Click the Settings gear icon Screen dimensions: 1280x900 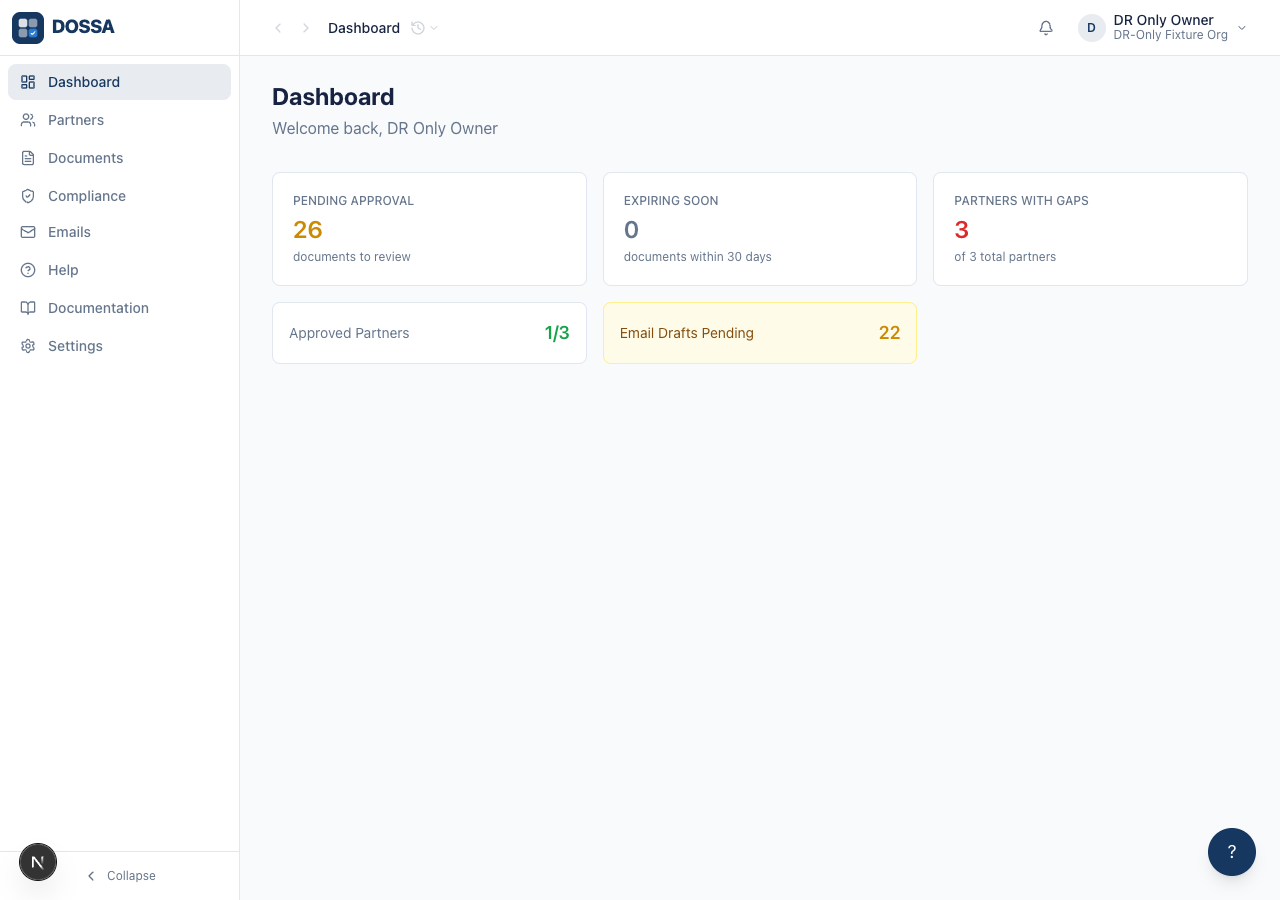tap(28, 346)
